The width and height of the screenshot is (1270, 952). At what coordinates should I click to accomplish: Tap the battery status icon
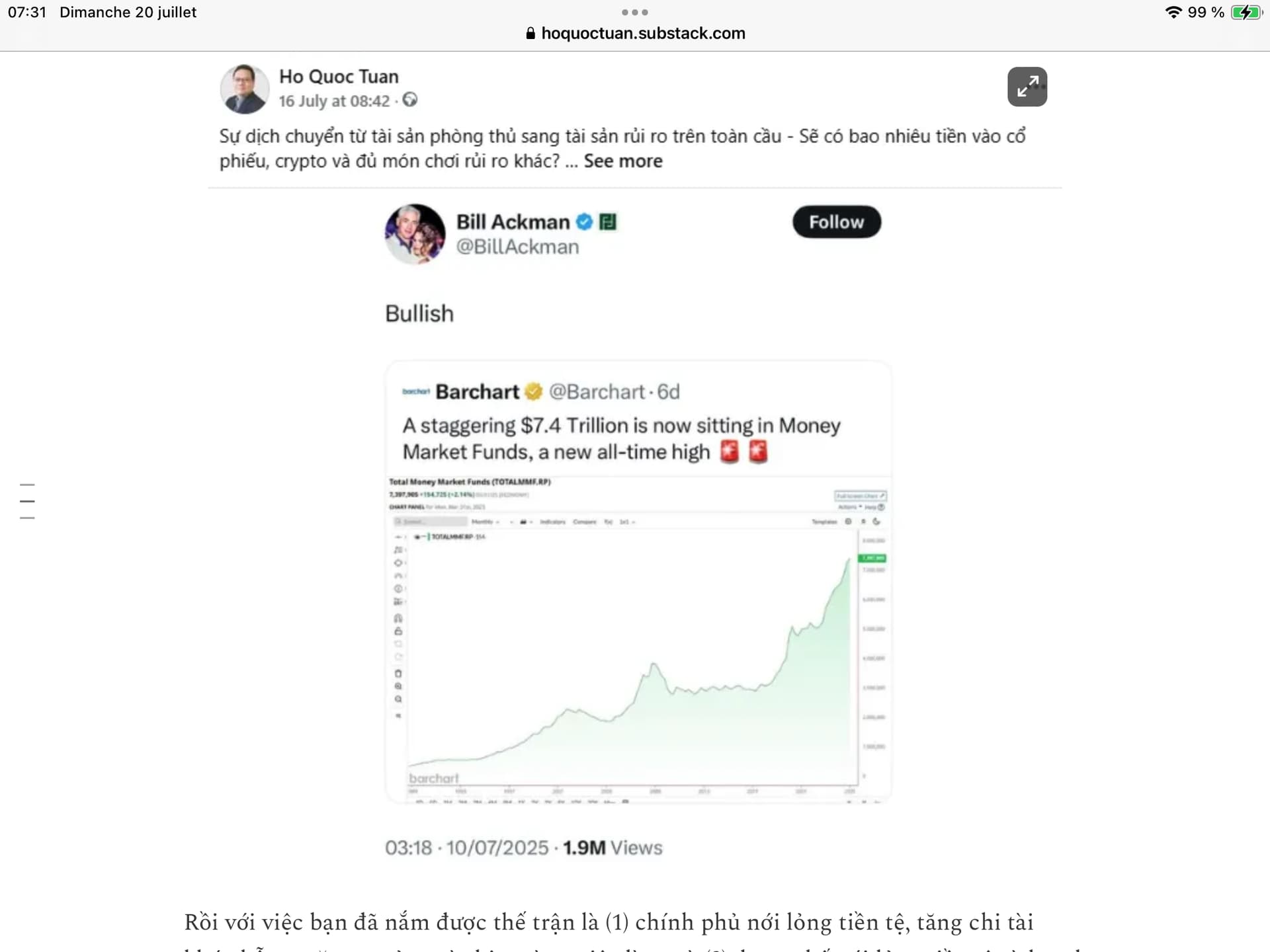[x=1246, y=12]
